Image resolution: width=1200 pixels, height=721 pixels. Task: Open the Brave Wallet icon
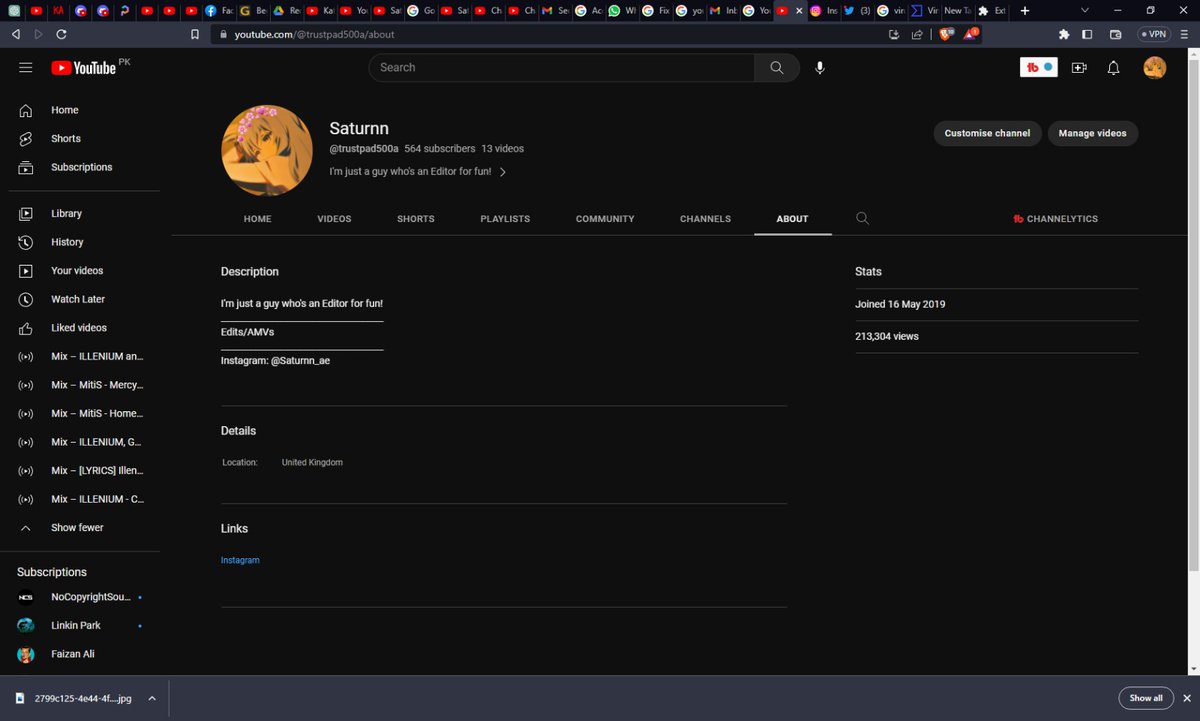point(1116,34)
